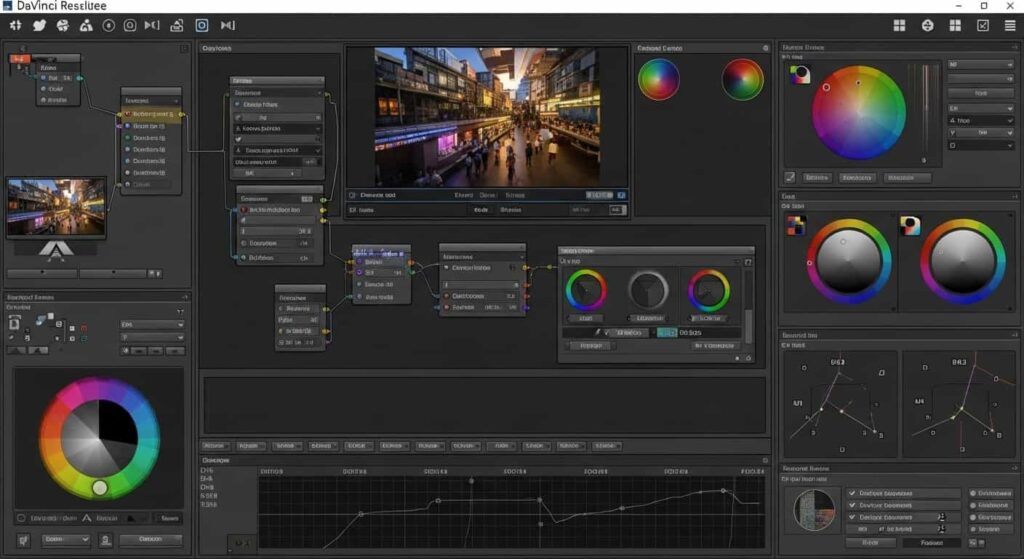The image size is (1024, 559).
Task: Click color swatch icon beside top-right hue wheel
Action: 799,74
